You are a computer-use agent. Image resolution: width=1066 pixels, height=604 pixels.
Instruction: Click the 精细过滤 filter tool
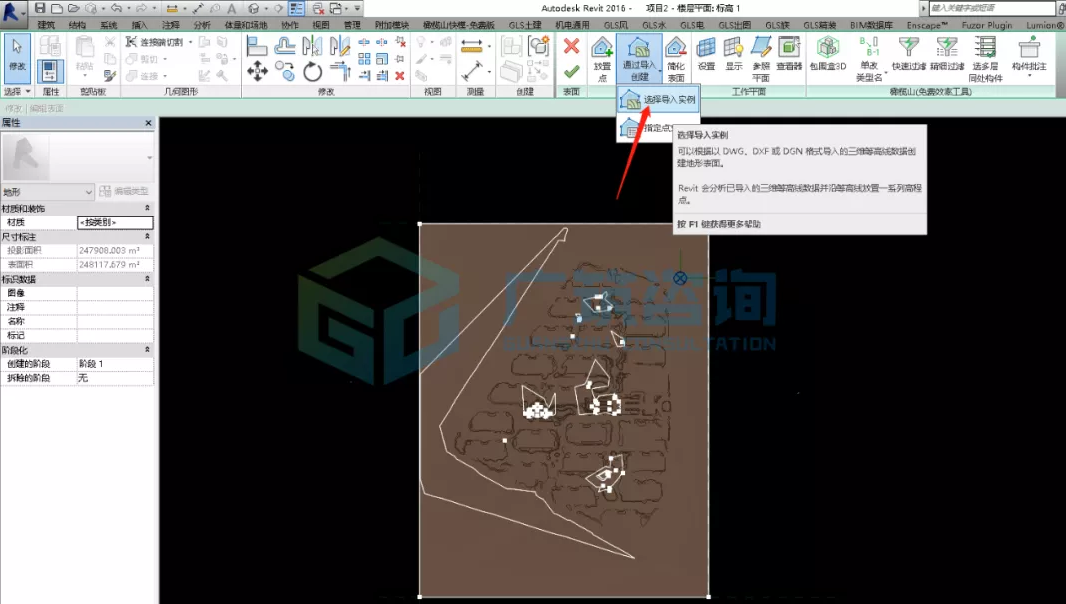(947, 54)
